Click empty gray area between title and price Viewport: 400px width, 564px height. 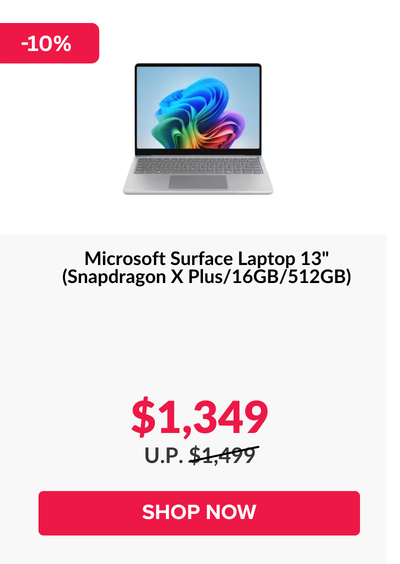click(x=199, y=338)
